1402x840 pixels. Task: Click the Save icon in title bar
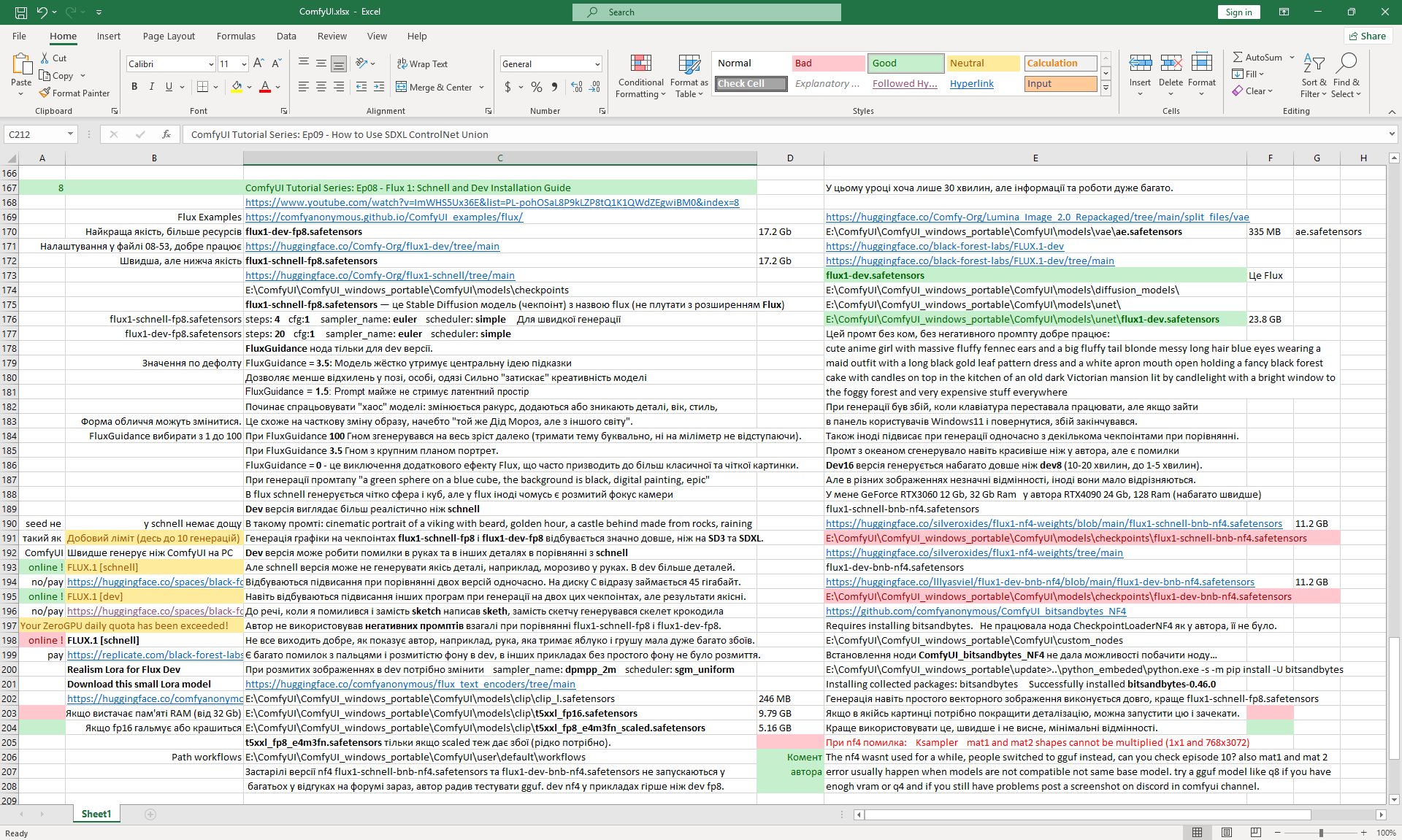point(21,12)
